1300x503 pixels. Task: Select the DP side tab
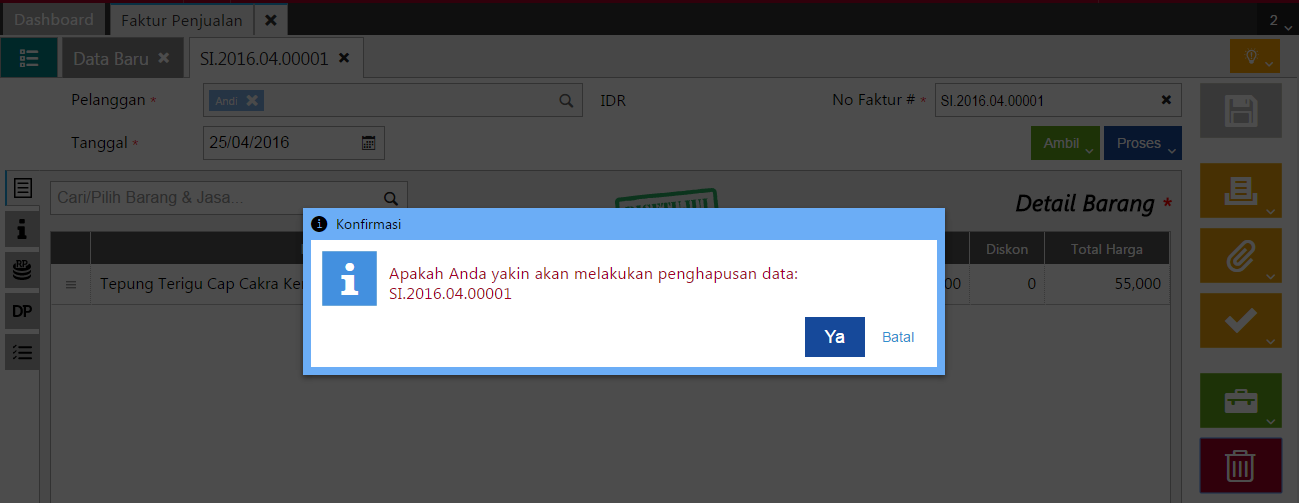(22, 311)
